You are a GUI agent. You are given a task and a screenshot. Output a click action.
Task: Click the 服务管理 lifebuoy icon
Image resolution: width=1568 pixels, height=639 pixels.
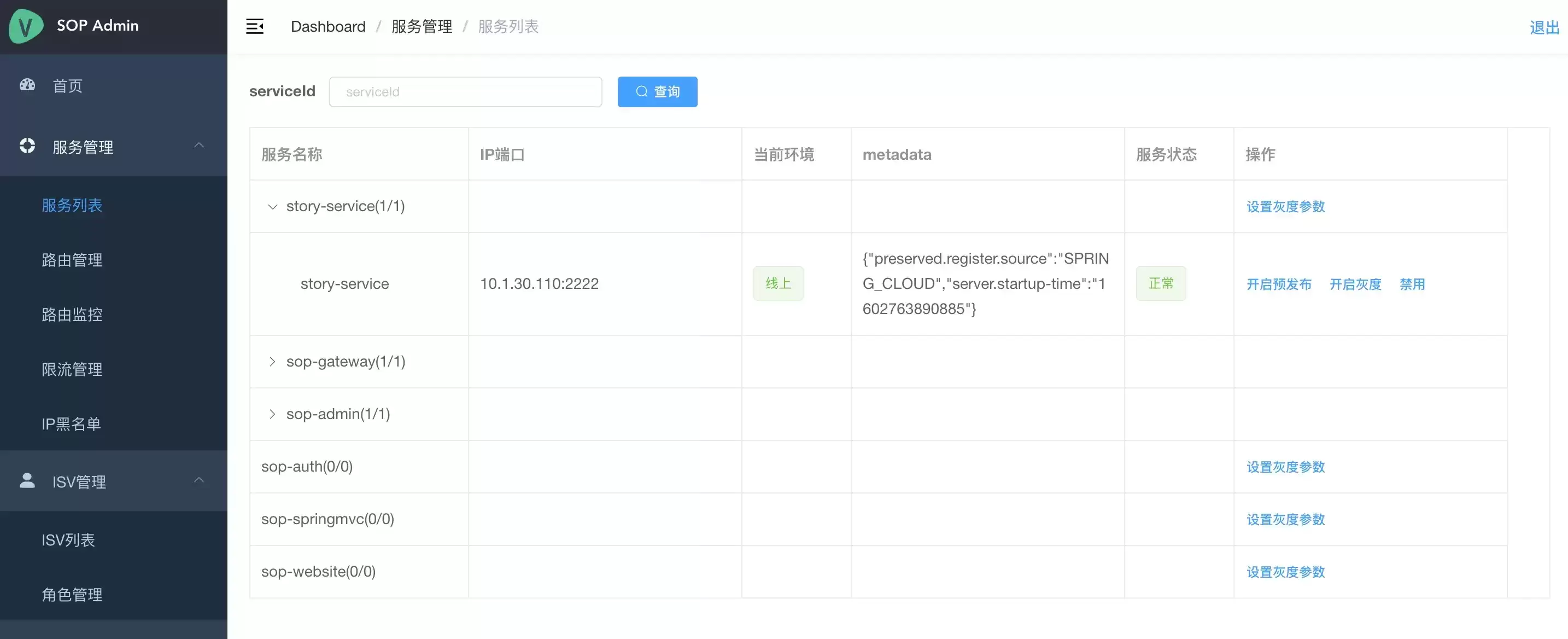point(27,146)
